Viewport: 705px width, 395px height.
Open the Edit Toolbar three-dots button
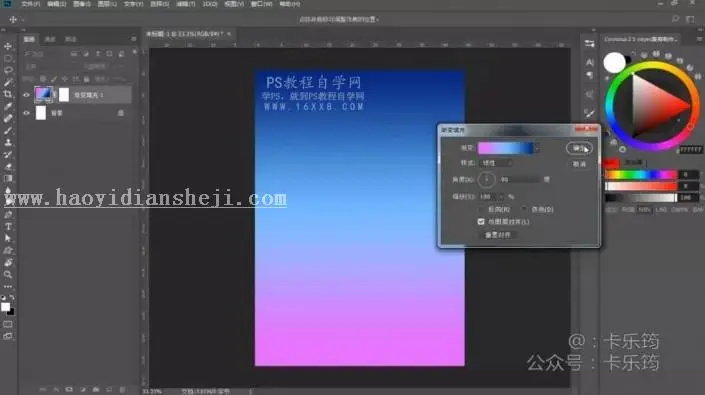pyautogui.click(x=8, y=286)
